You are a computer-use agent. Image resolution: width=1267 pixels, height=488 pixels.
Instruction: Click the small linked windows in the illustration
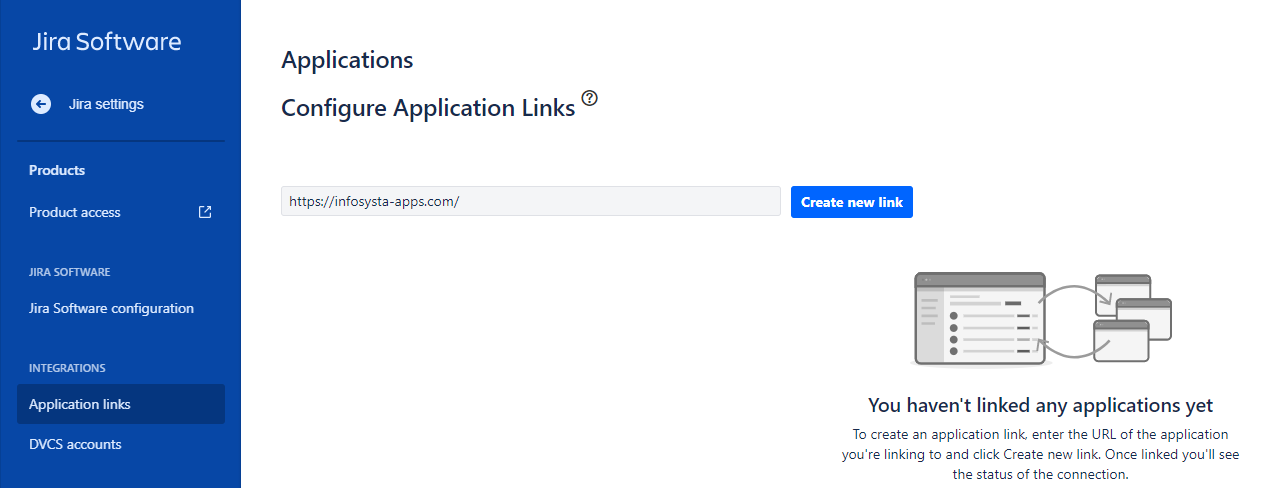pyautogui.click(x=1132, y=318)
